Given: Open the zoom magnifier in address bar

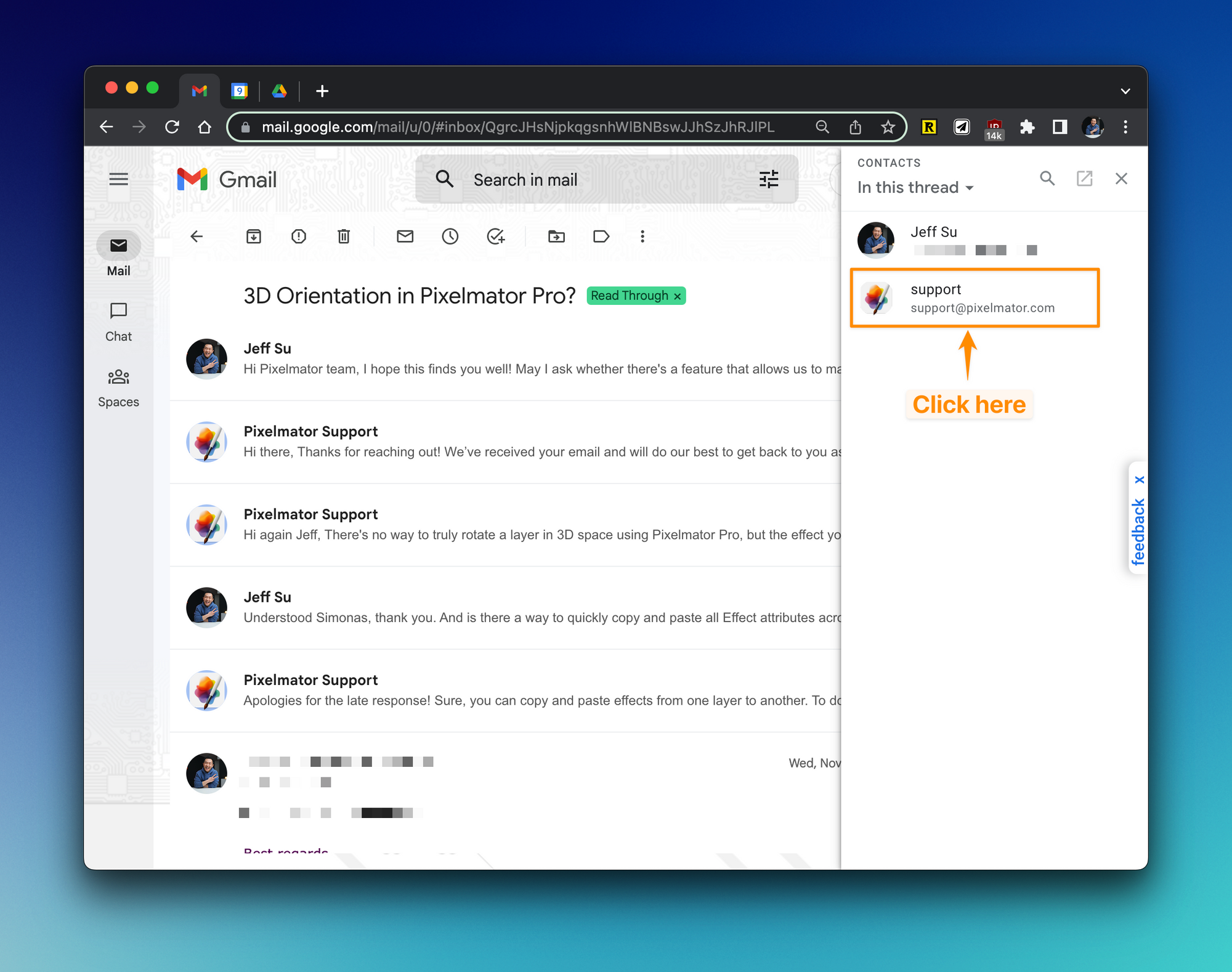Looking at the screenshot, I should (x=822, y=127).
